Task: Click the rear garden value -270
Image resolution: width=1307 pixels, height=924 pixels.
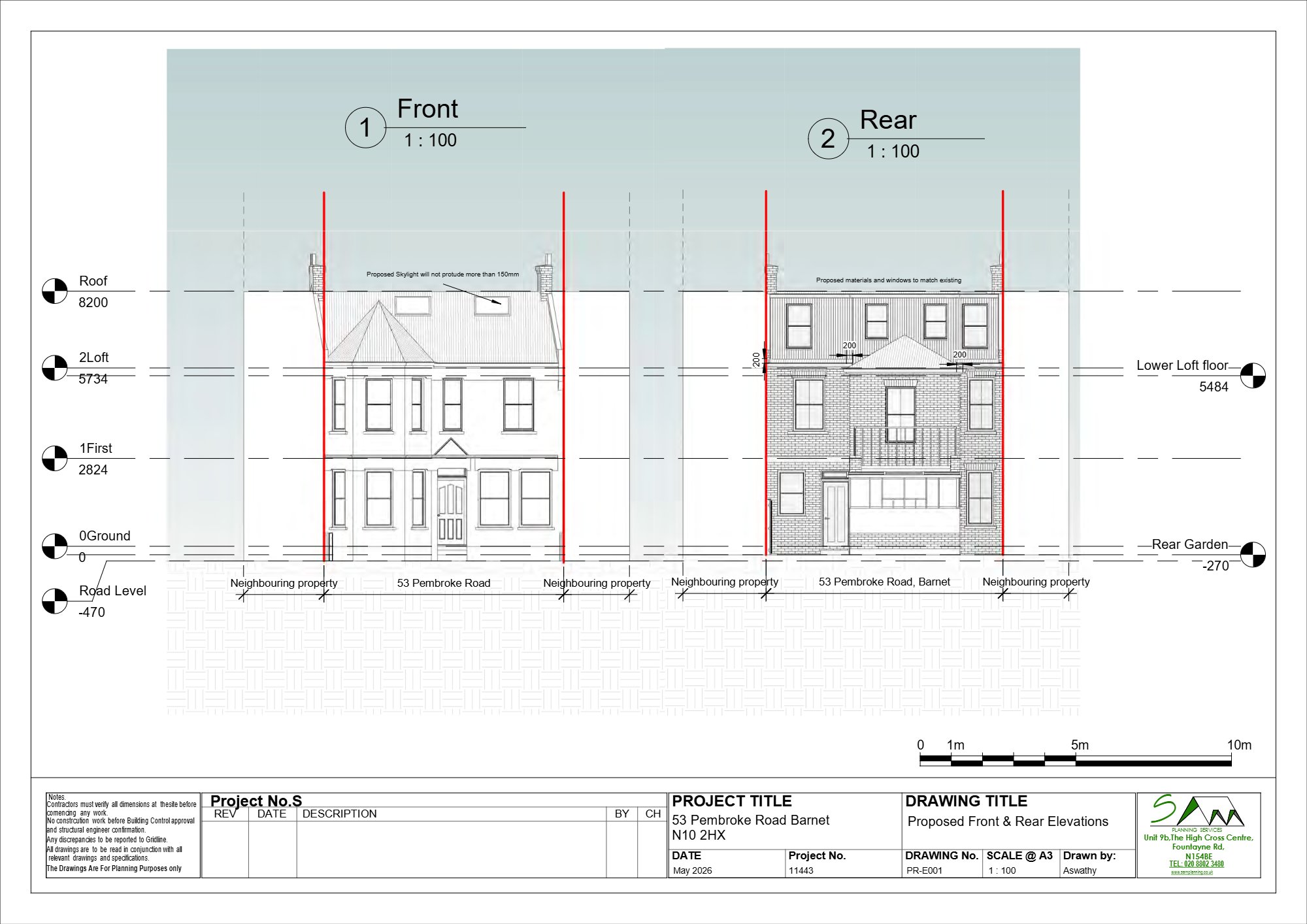Action: [1216, 566]
